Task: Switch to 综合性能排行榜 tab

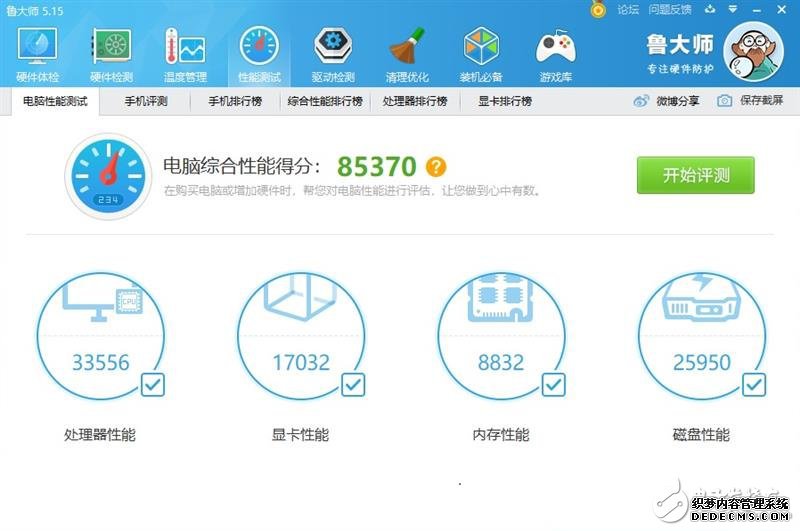Action: 325,102
